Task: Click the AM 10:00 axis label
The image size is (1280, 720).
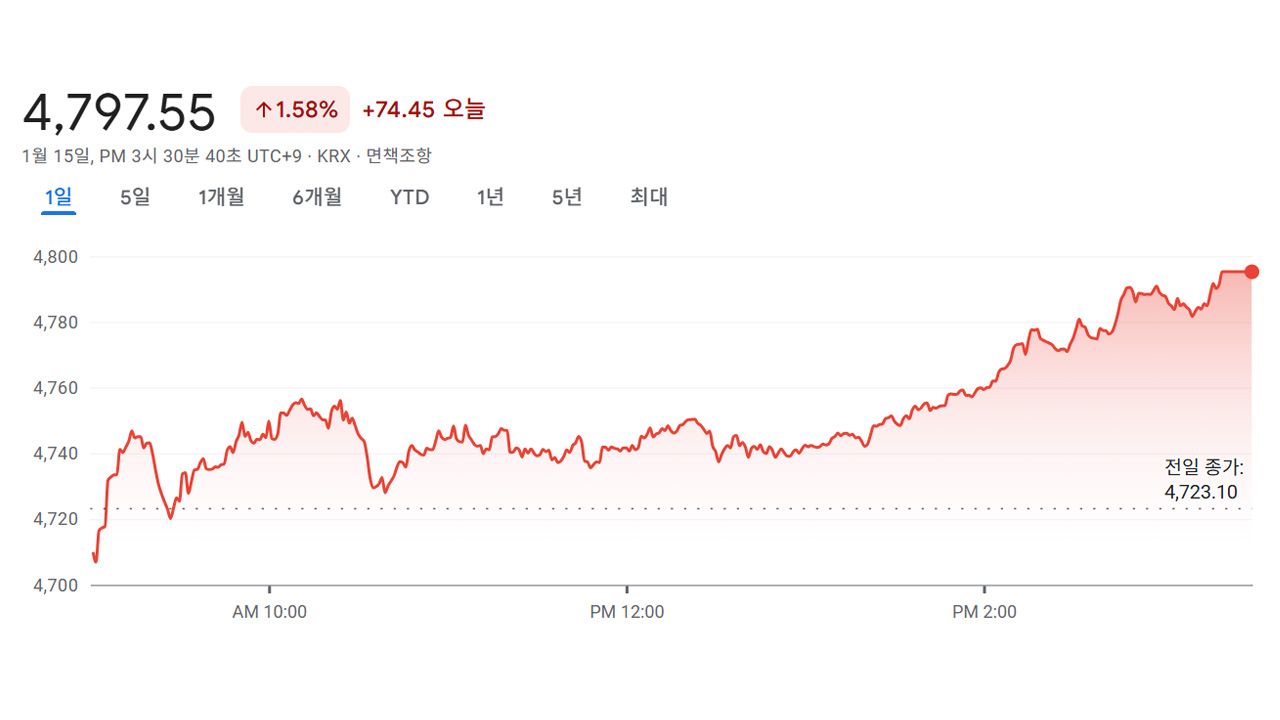Action: tap(269, 612)
